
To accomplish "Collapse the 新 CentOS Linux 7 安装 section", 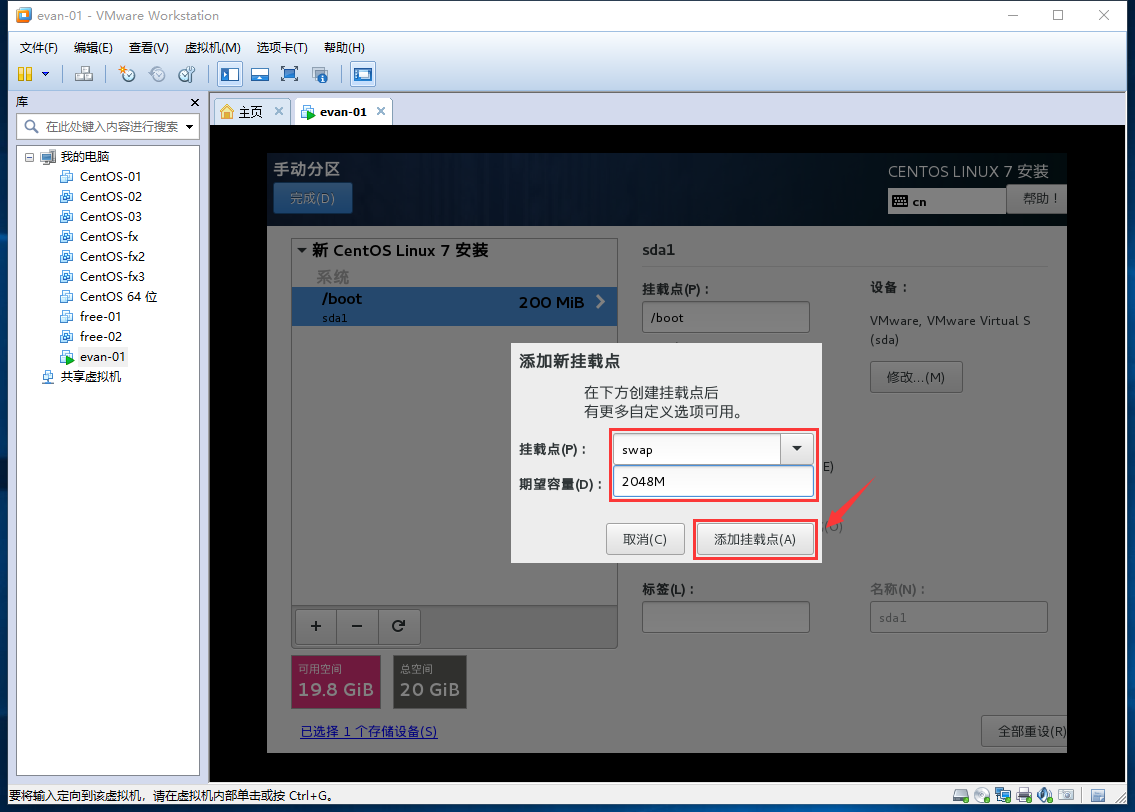I will (x=302, y=250).
